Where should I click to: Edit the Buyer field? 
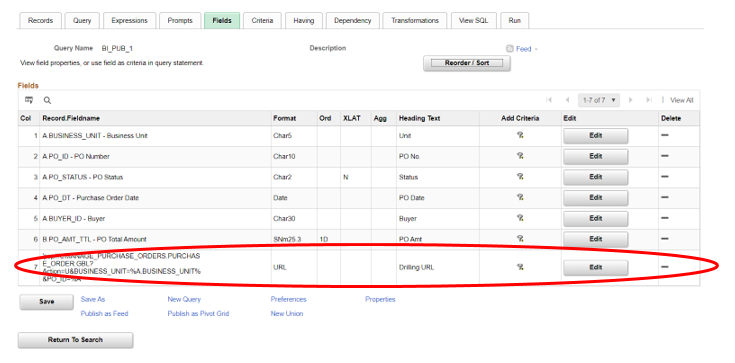(595, 219)
